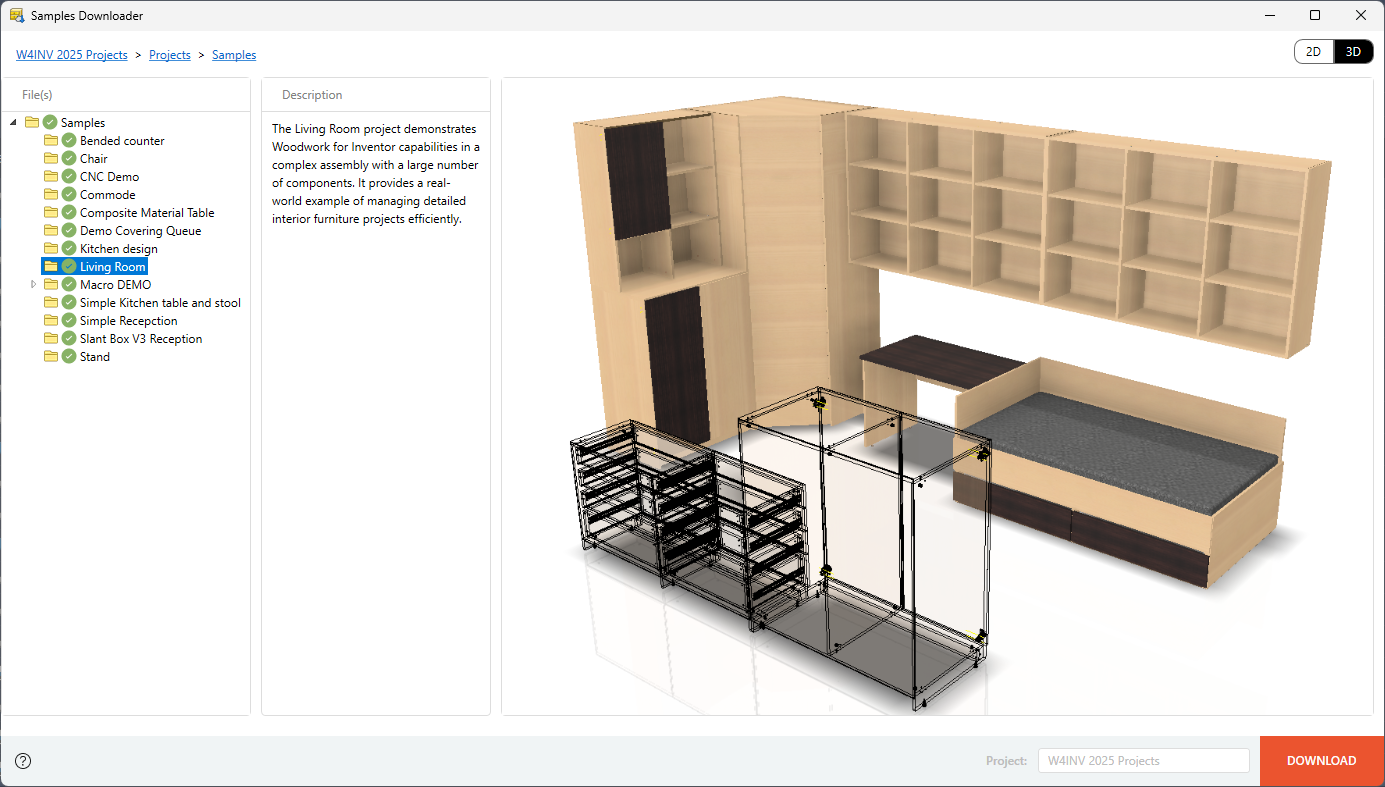Expand the Macro DEMO tree node
The height and width of the screenshot is (787, 1385).
pos(33,285)
